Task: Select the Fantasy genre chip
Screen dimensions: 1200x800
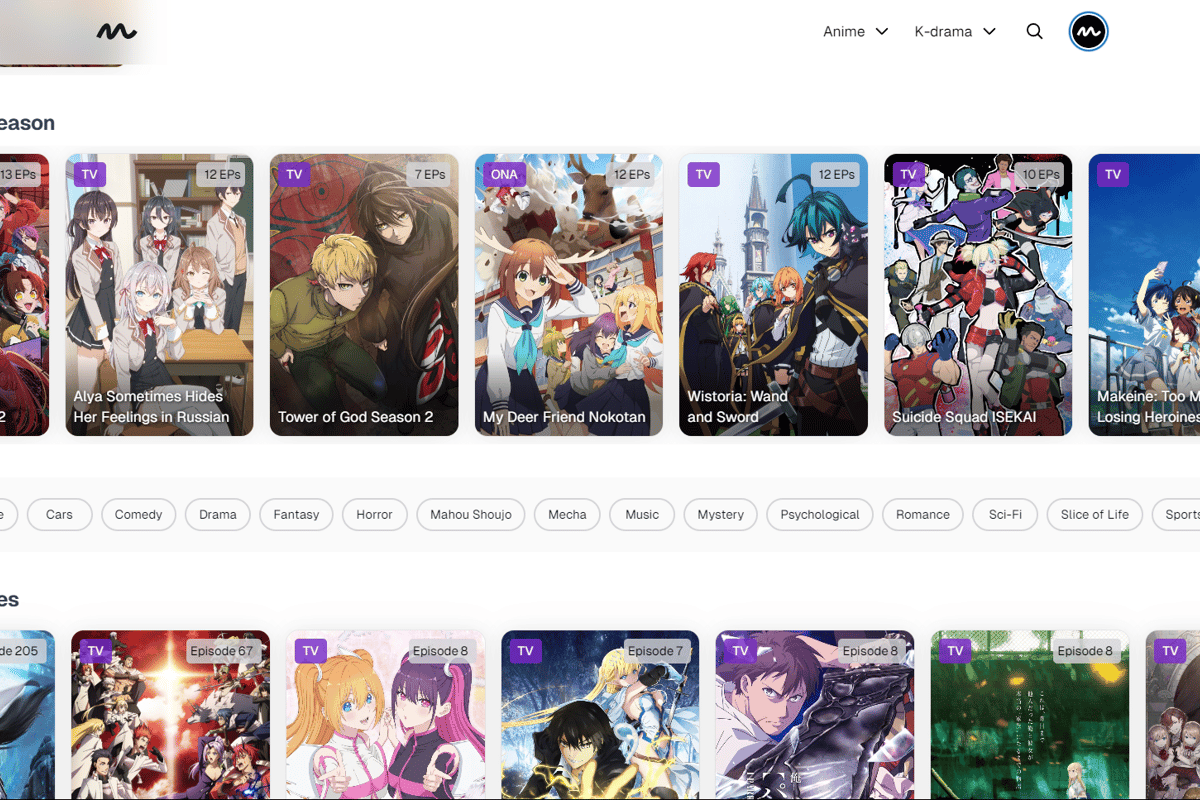Action: [x=296, y=515]
